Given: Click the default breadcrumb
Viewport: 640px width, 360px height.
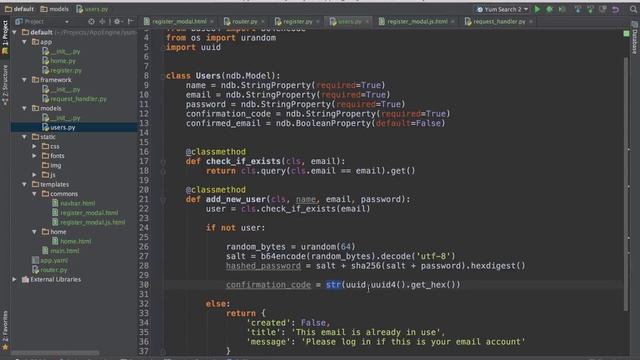Looking at the screenshot, I should click(19, 9).
